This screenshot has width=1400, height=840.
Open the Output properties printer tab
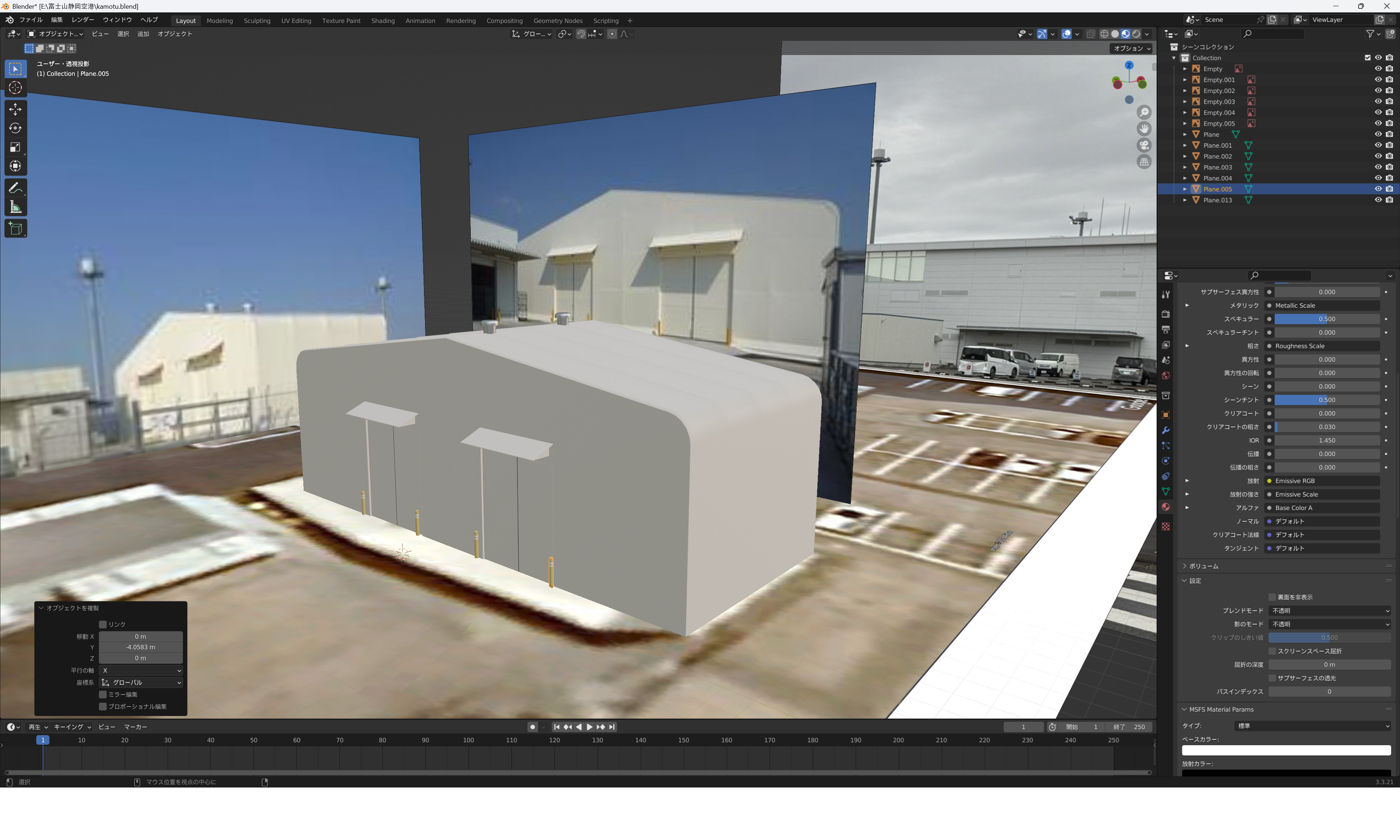[x=1165, y=330]
